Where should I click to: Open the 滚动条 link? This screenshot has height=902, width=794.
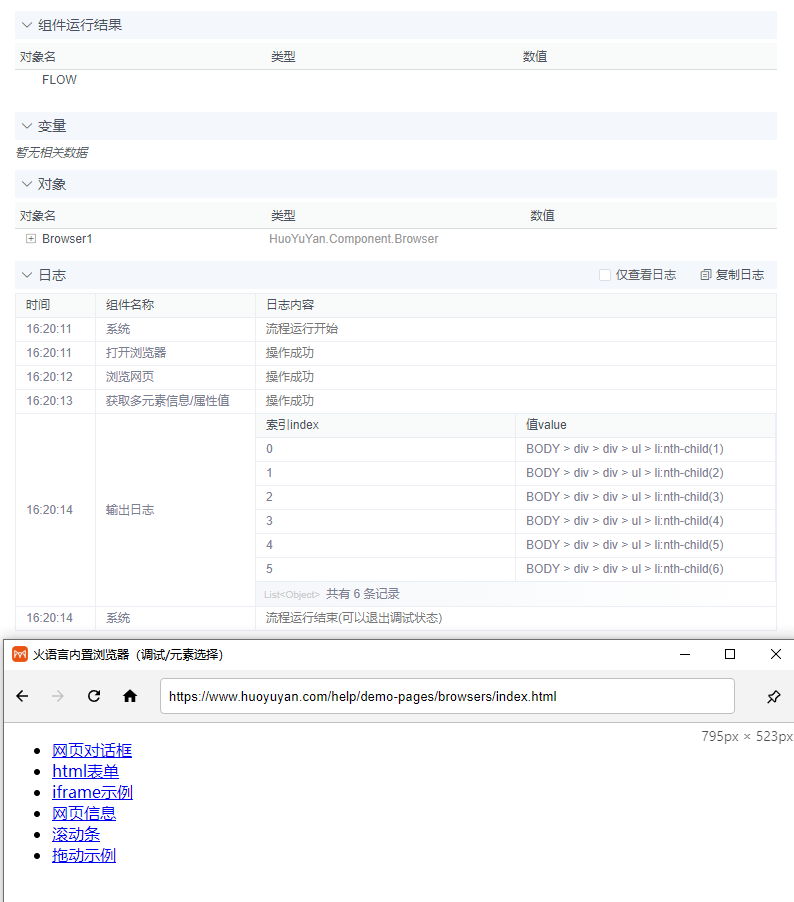pos(76,834)
